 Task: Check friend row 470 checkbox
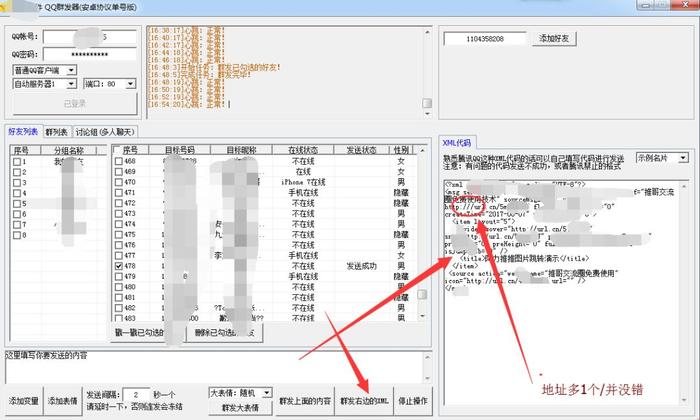[119, 182]
